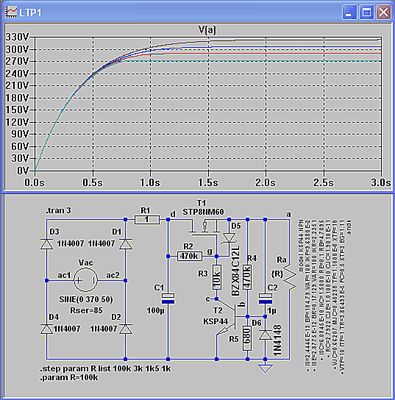Click the .param R=100k directive
395x400 pixels.
[x=69, y=378]
